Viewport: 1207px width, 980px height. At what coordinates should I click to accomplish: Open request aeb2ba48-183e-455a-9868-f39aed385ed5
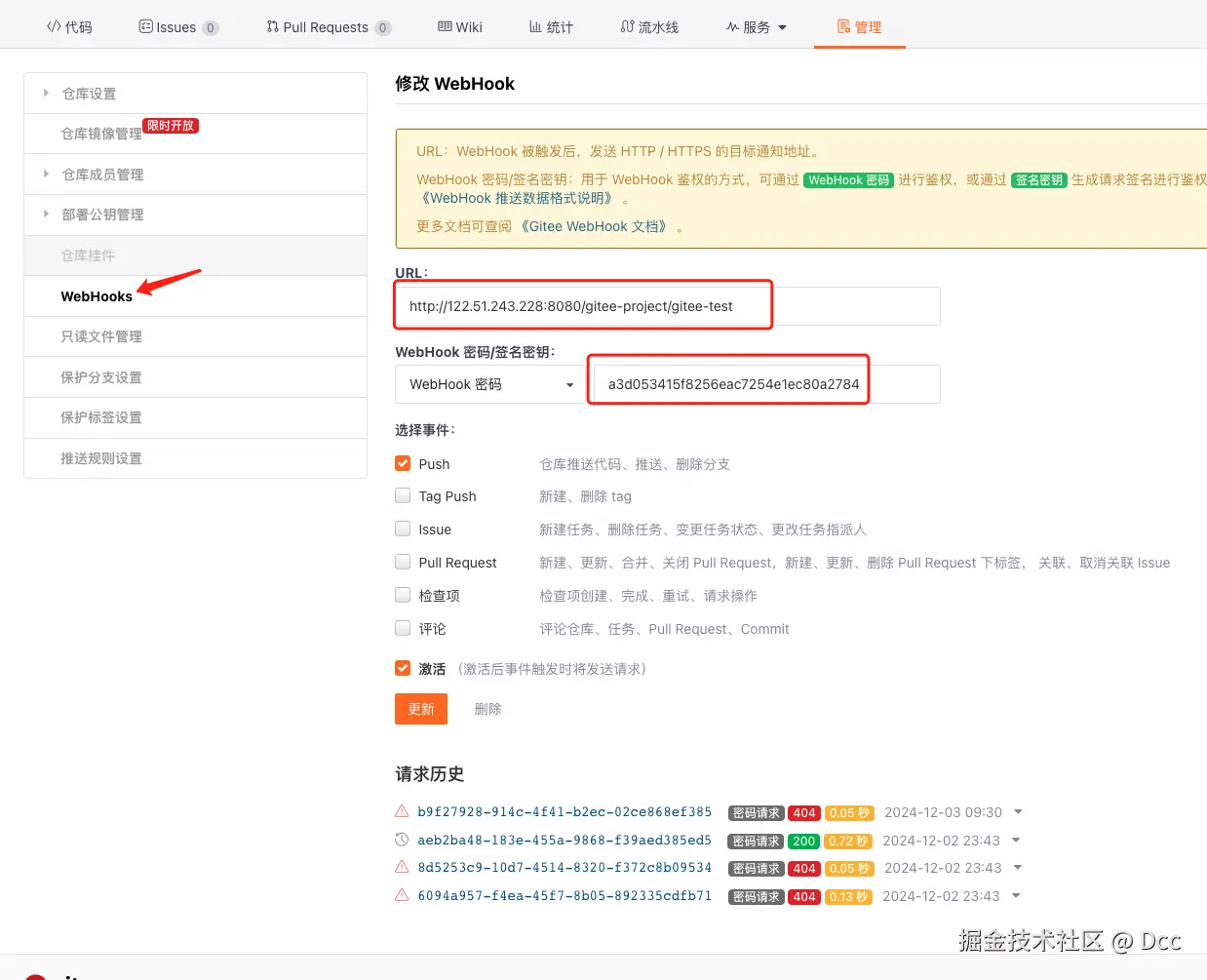pyautogui.click(x=565, y=841)
